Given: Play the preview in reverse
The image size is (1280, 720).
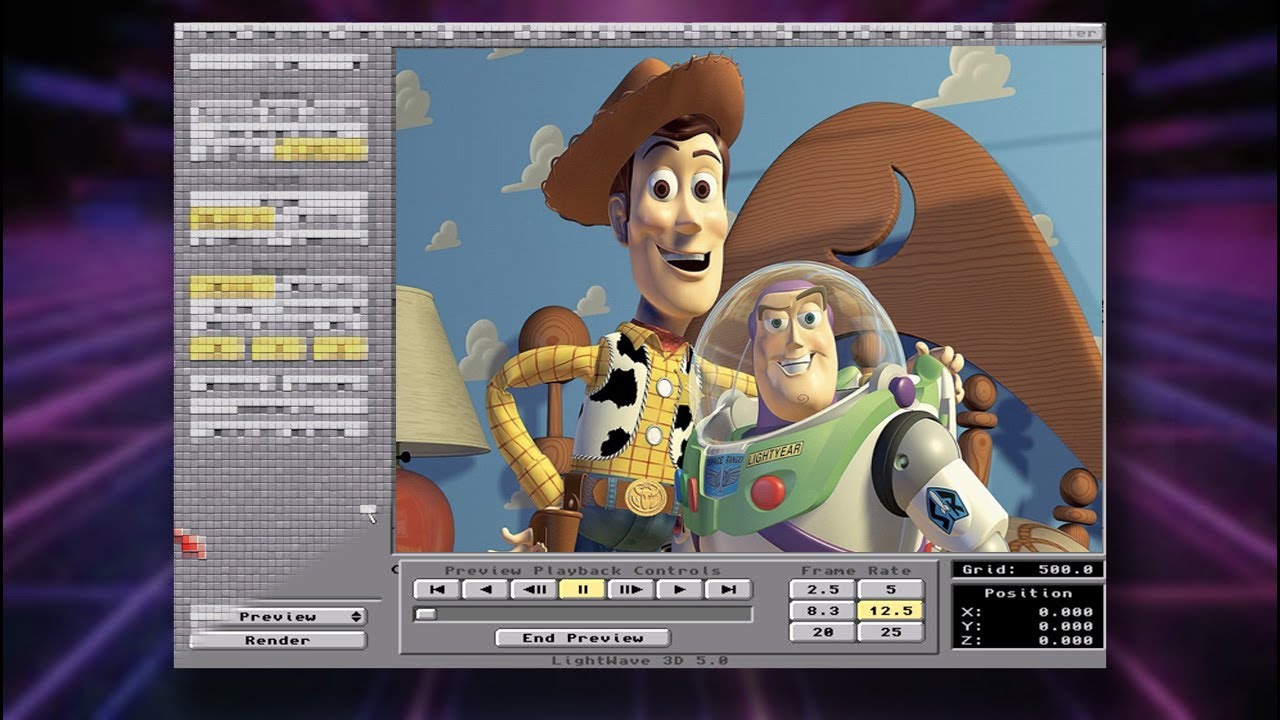Looking at the screenshot, I should [485, 590].
